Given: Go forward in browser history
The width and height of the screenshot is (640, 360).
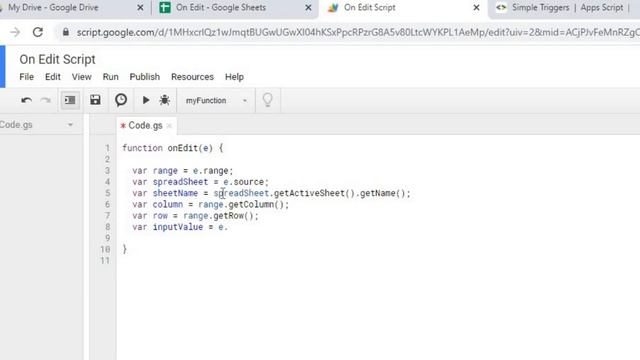Looking at the screenshot, I should [15, 32].
